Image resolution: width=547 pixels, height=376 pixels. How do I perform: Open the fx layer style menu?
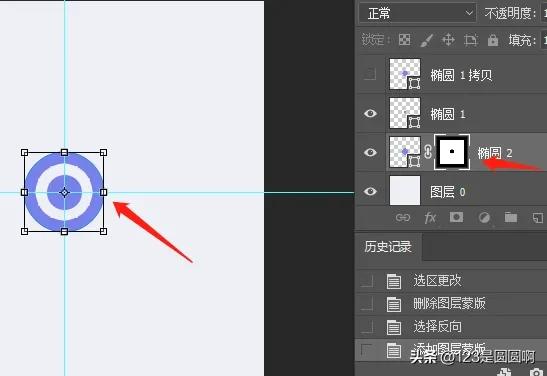tap(430, 218)
